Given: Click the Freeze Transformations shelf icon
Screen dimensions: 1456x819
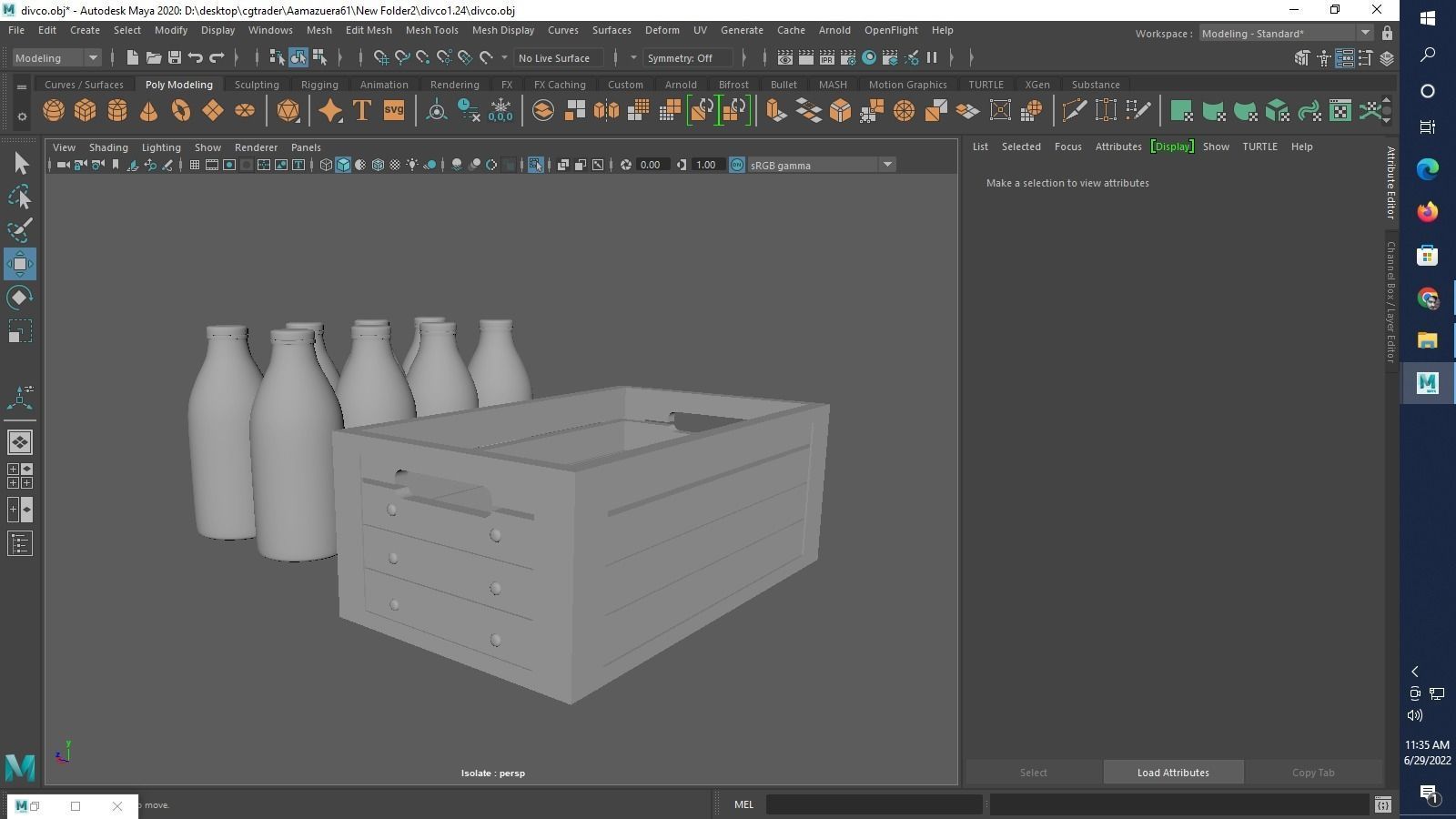Looking at the screenshot, I should click(x=500, y=111).
